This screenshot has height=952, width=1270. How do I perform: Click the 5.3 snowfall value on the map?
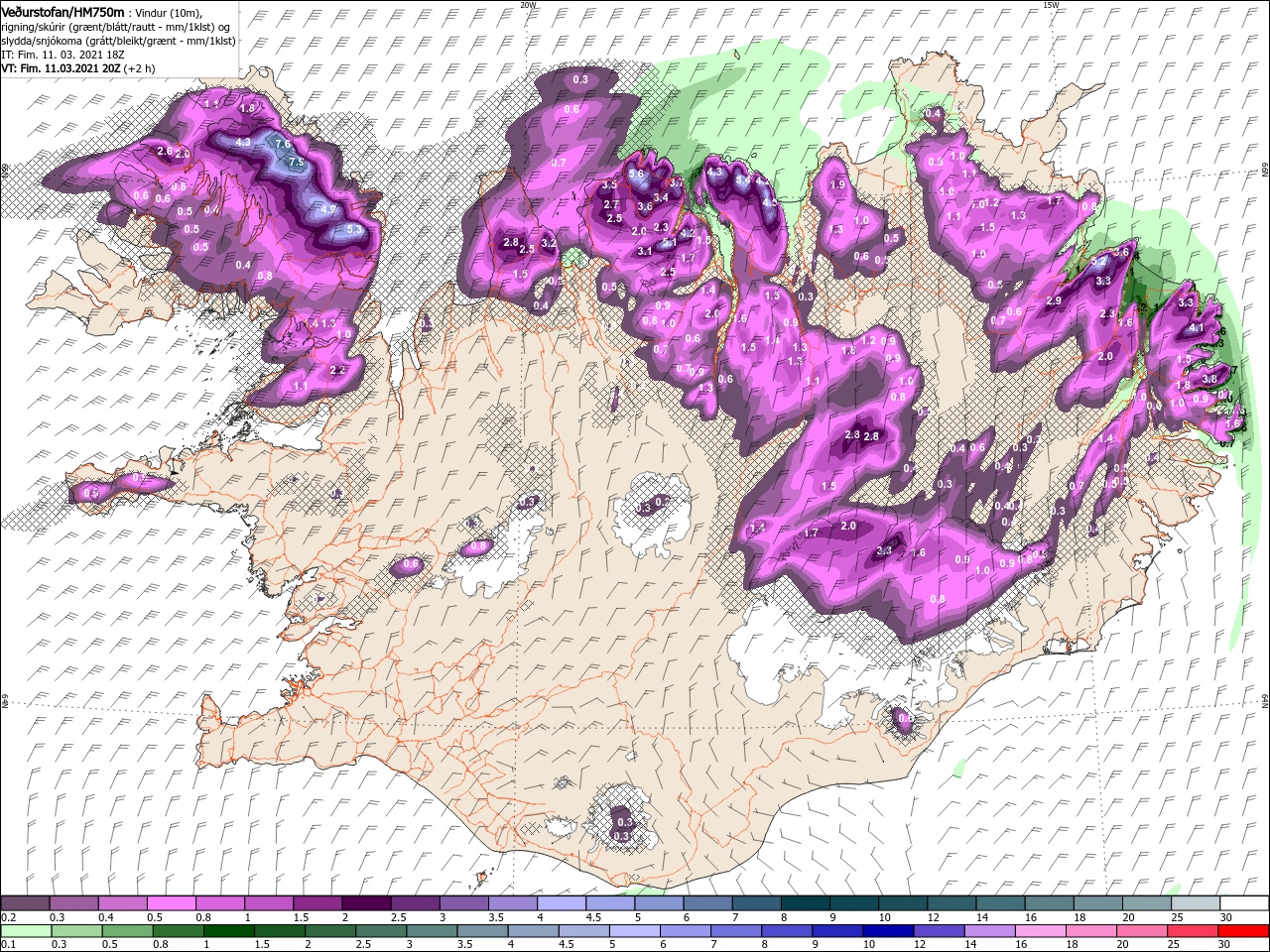[356, 229]
